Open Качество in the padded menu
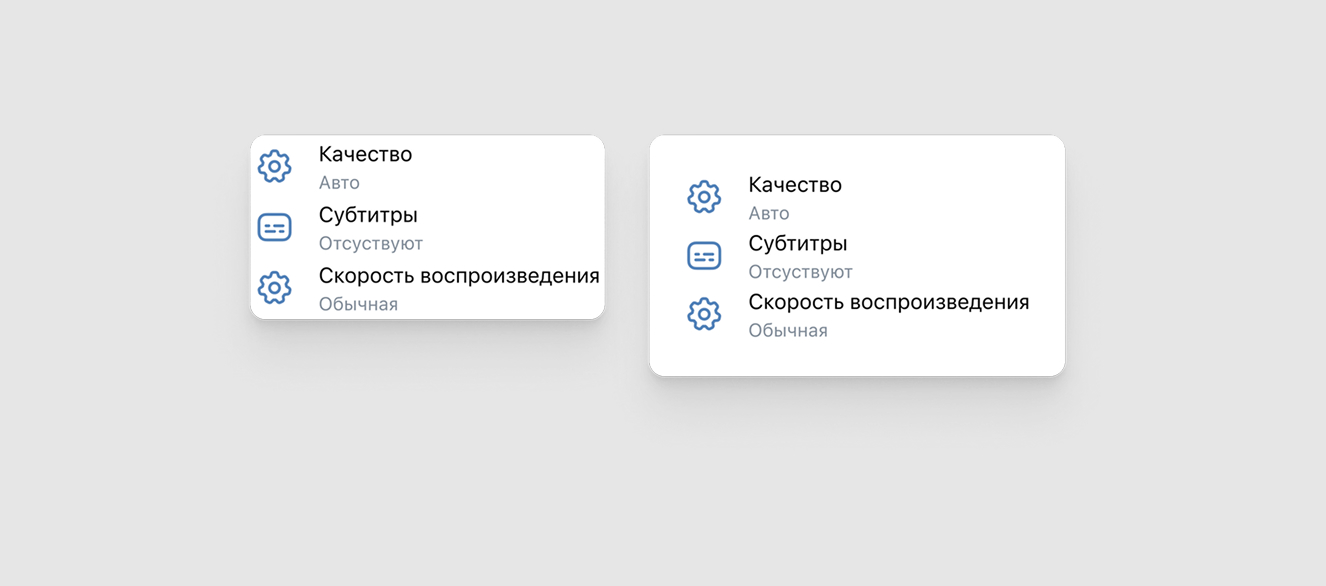Image resolution: width=1326 pixels, height=586 pixels. (x=795, y=185)
